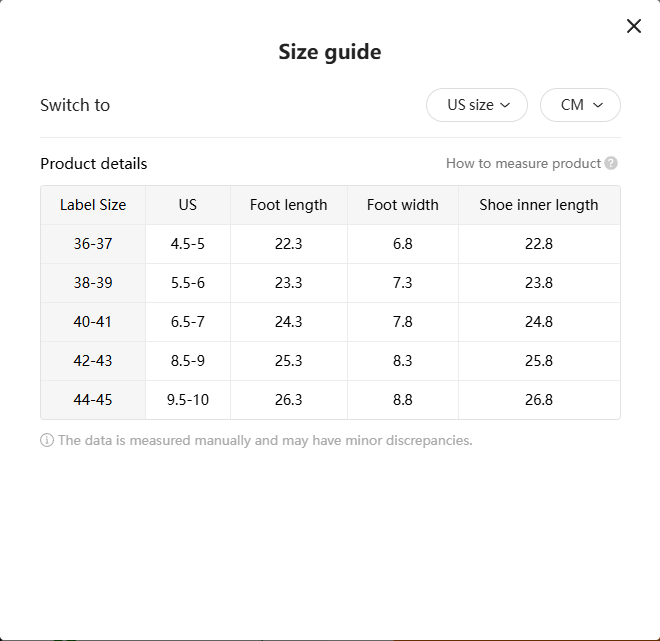Viewport: 660px width, 641px height.
Task: Select the Label Size column header
Action: click(93, 205)
